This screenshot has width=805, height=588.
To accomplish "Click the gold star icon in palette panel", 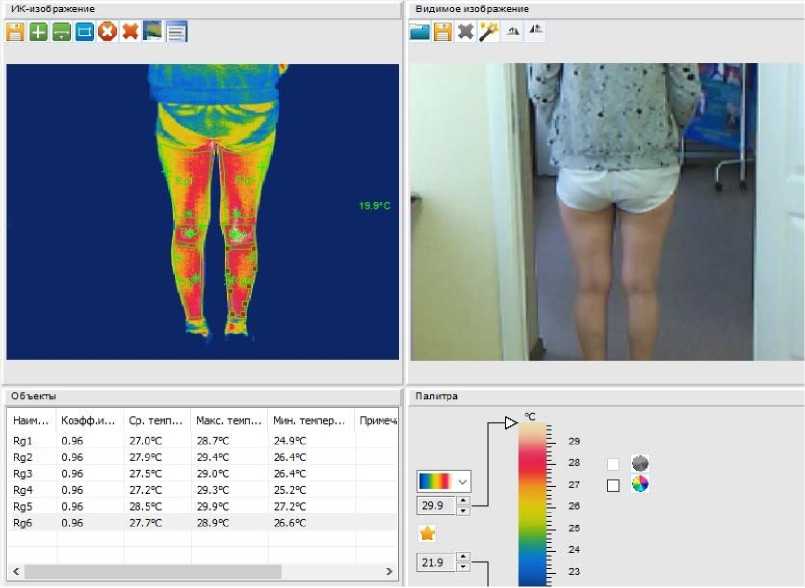I will tap(428, 534).
